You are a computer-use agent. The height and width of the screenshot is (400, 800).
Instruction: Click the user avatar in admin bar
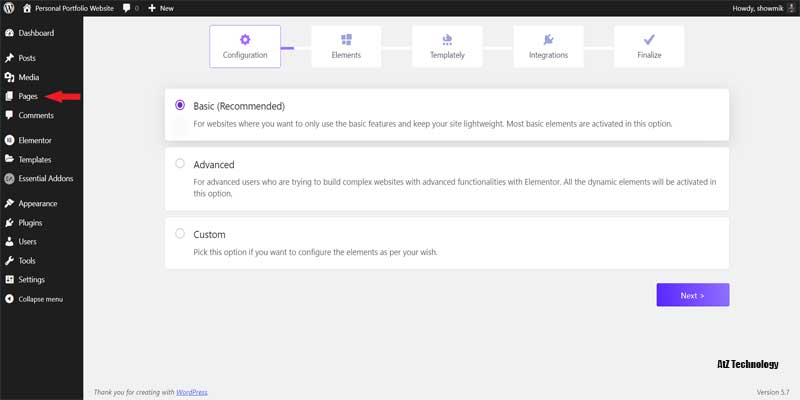[x=792, y=8]
